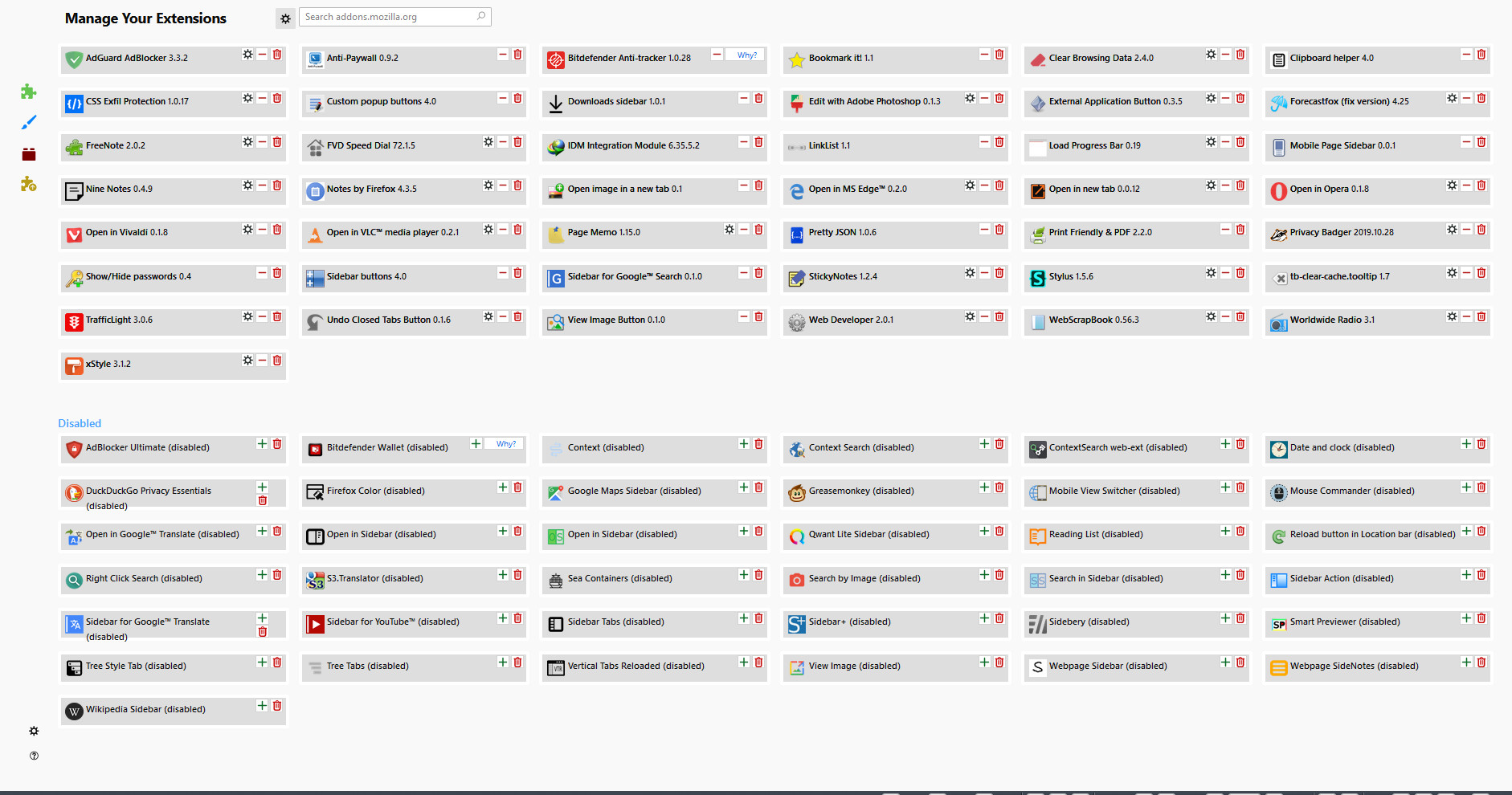Remove the Wikipedia Sidebar extension

277,706
